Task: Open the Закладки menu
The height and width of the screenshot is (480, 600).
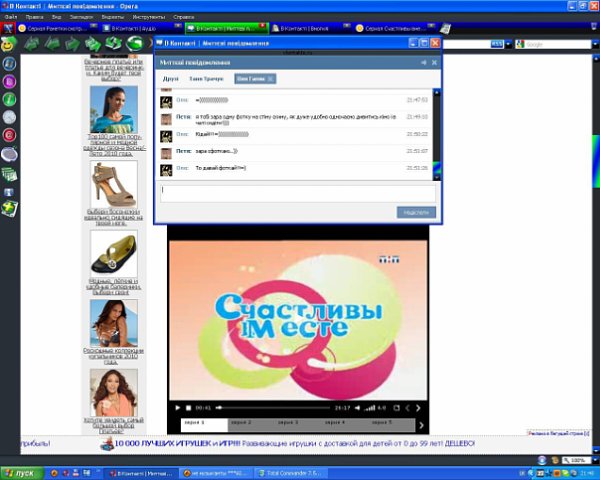Action: point(82,17)
